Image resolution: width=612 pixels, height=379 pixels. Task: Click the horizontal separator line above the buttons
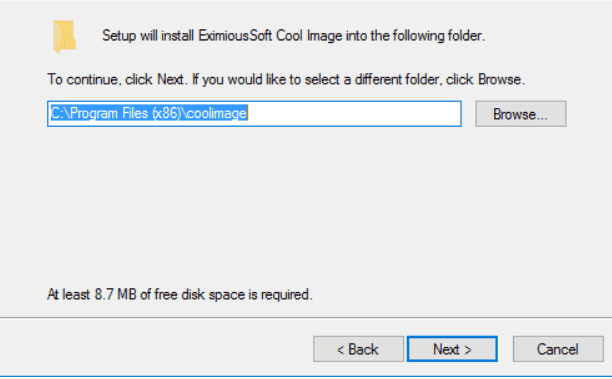click(x=306, y=318)
